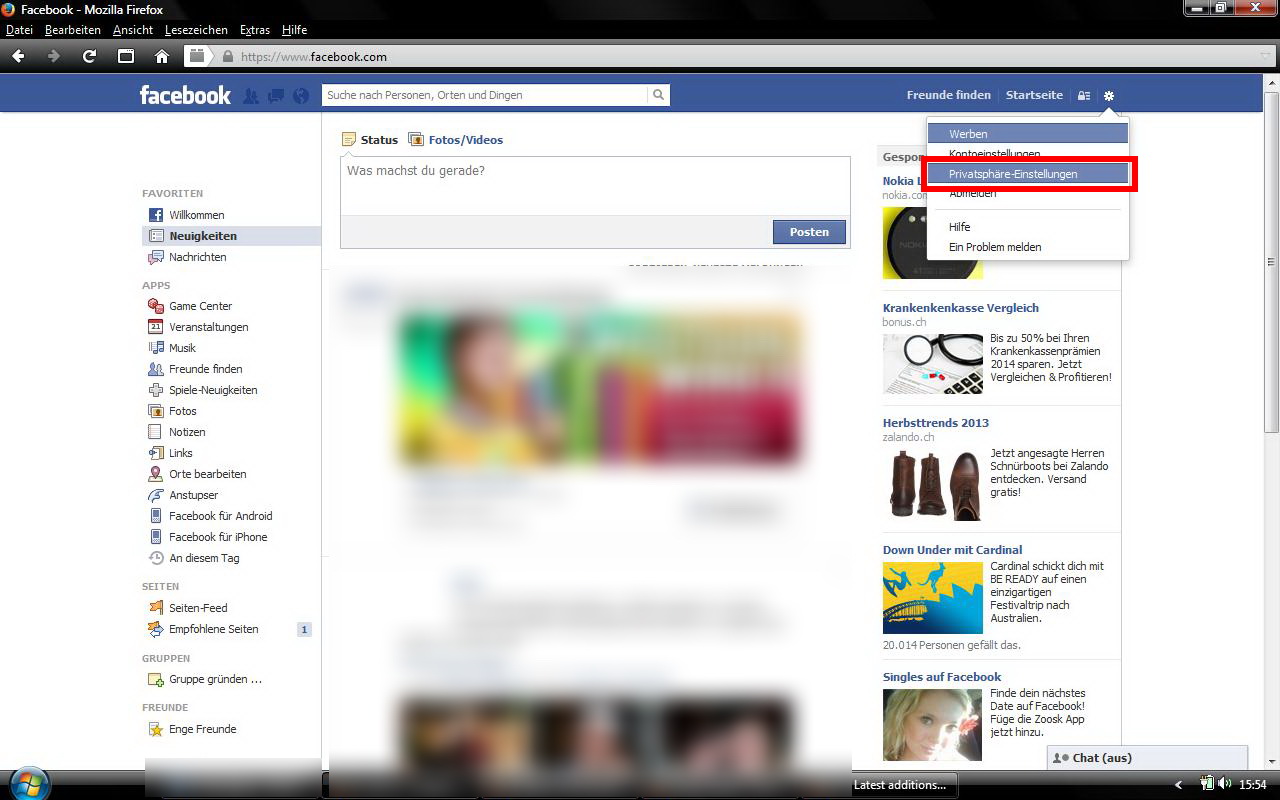
Task: Open the Datei menu
Action: [19, 30]
